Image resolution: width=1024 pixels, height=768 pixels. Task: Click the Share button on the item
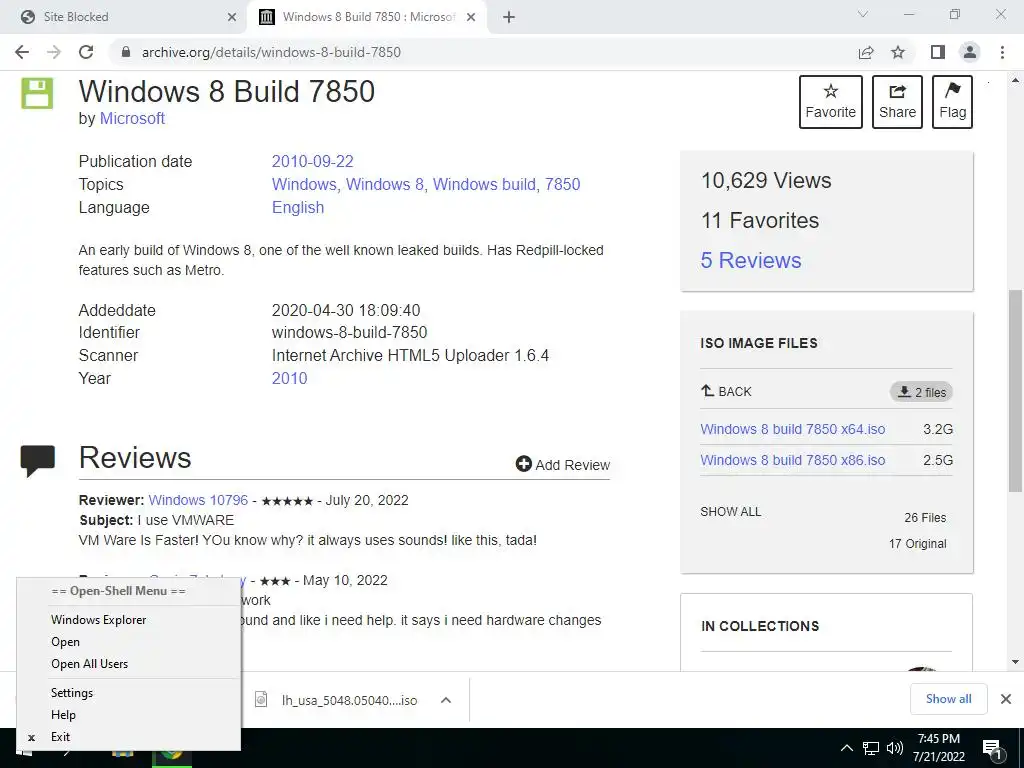(897, 102)
